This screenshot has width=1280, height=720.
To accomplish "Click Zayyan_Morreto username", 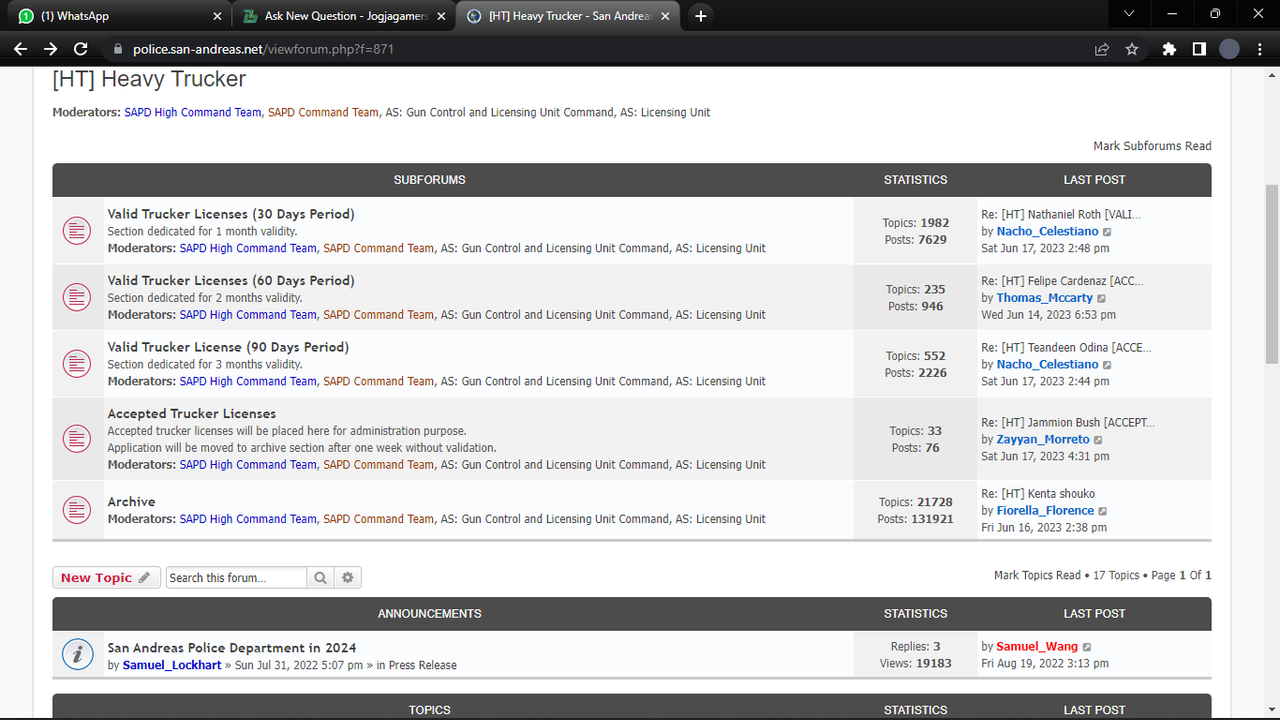I will [1043, 440].
